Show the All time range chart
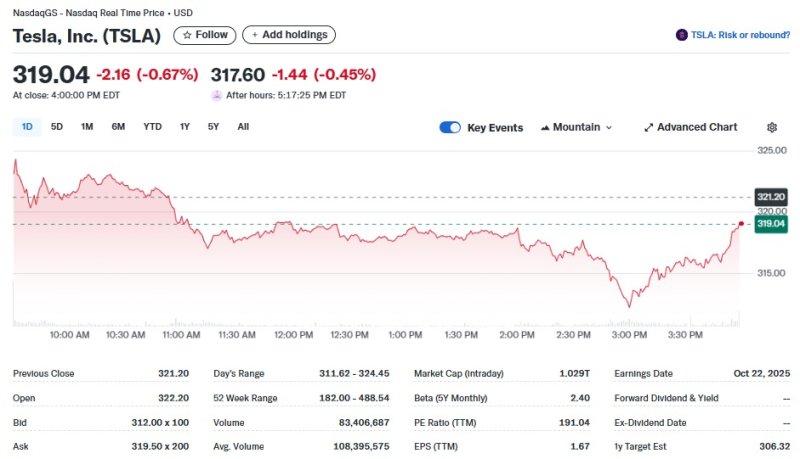The image size is (800, 459). [x=243, y=127]
